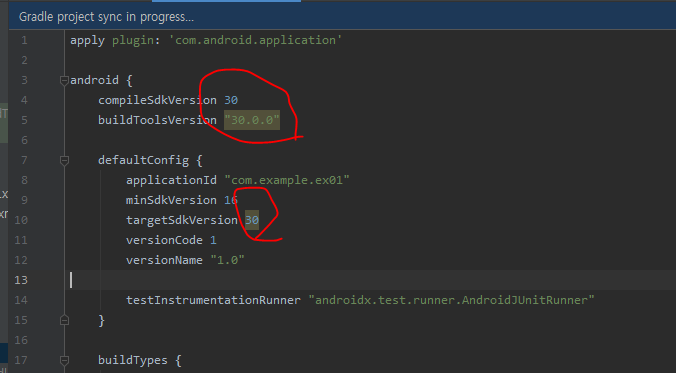Click the 'android {' text on line 3
The width and height of the screenshot is (676, 373).
pos(101,80)
